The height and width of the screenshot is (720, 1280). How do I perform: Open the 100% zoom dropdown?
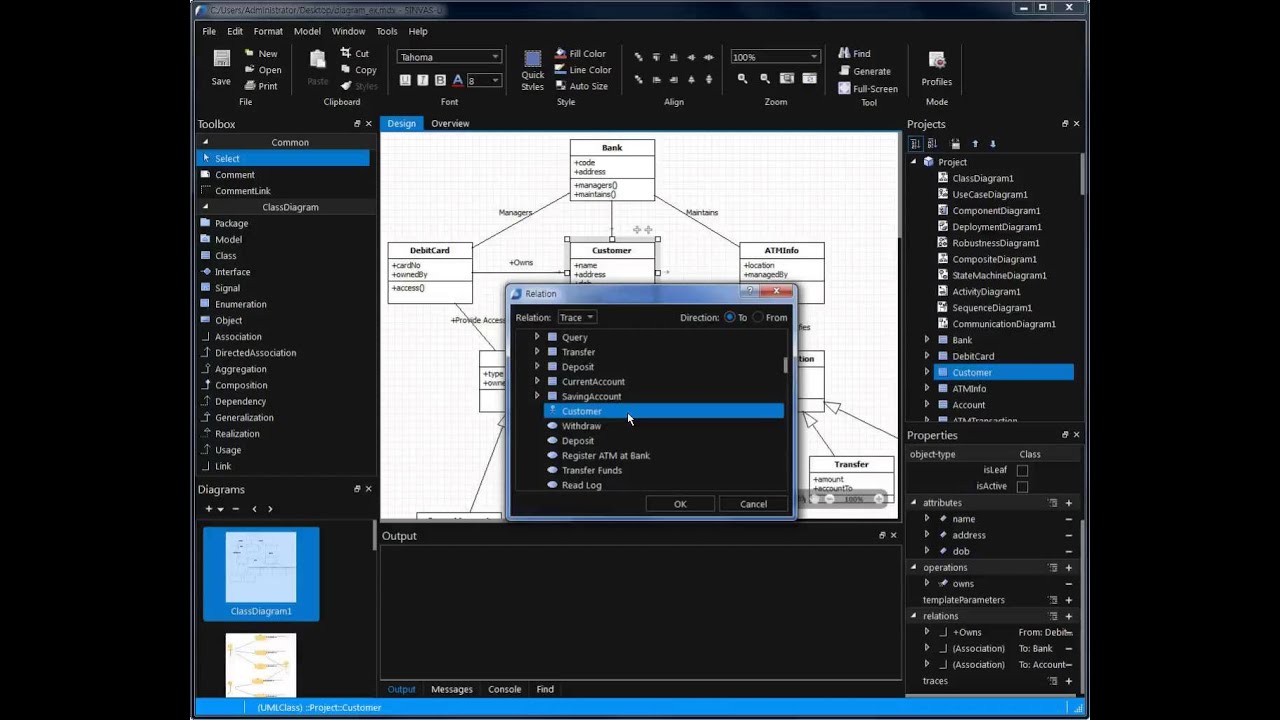tap(775, 57)
